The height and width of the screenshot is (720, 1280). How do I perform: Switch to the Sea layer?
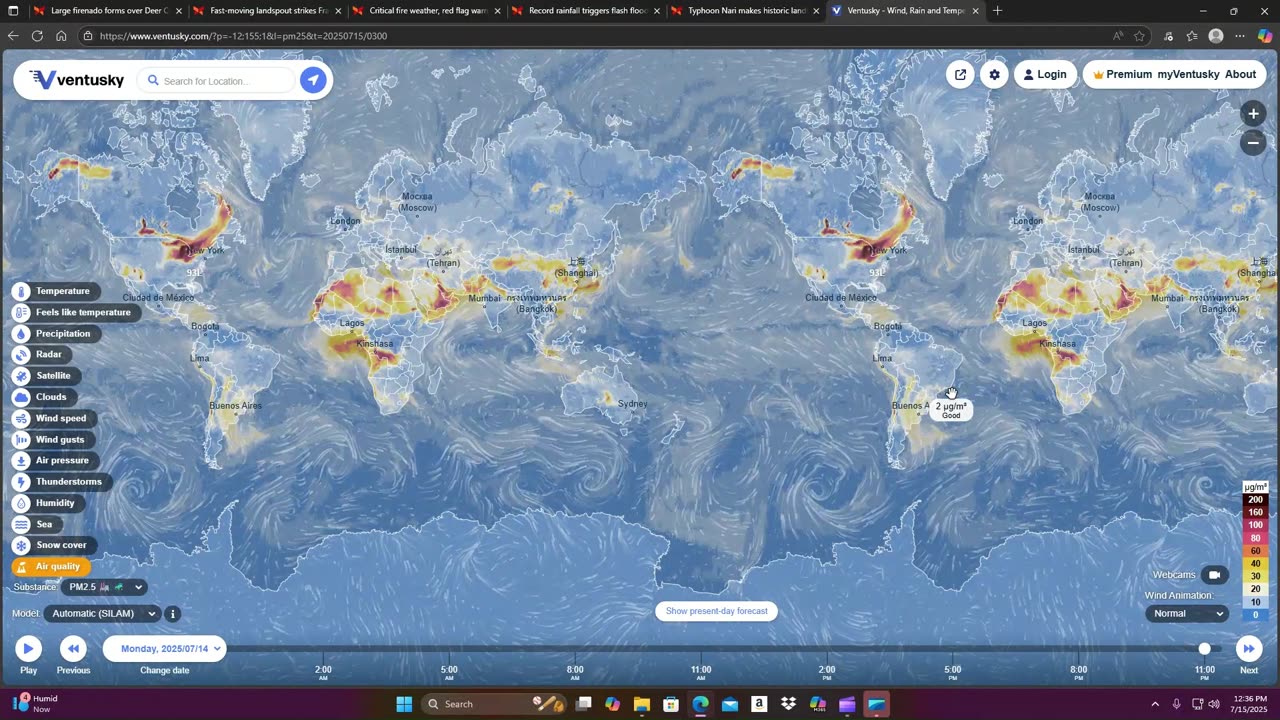coord(35,524)
